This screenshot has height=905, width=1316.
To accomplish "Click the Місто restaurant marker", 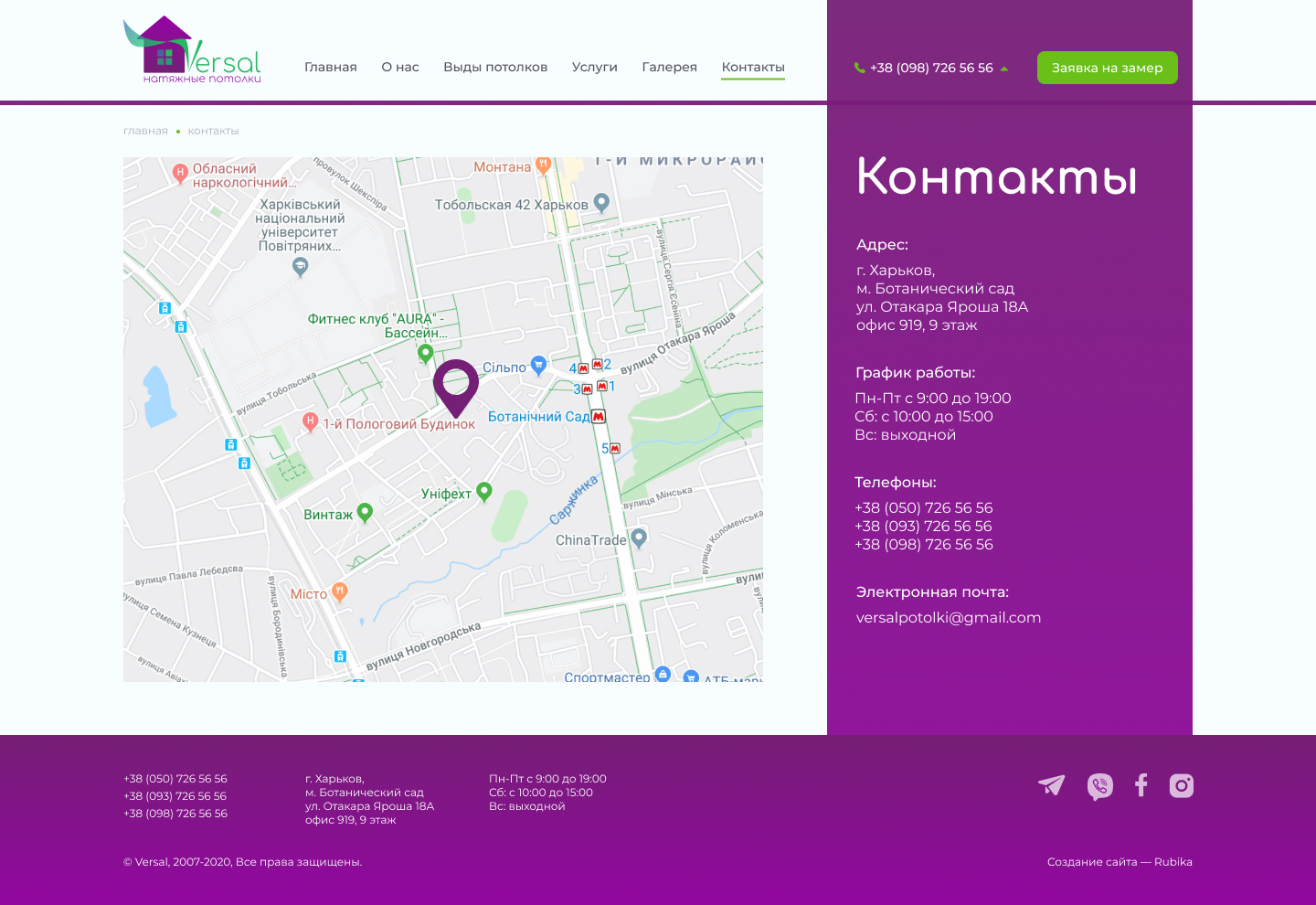I will [x=339, y=592].
